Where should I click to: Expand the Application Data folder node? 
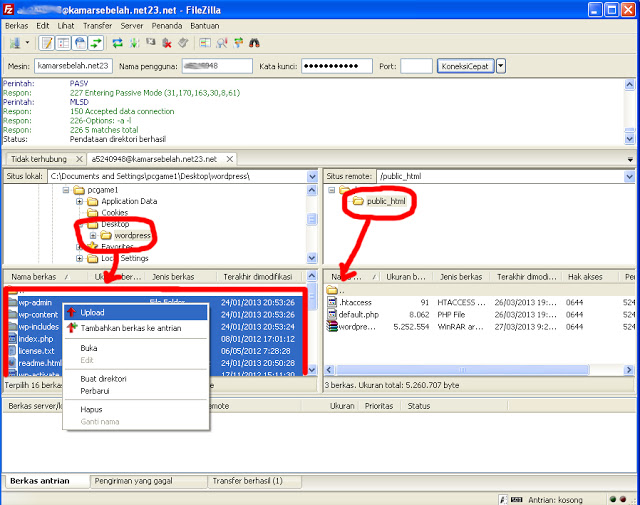coord(80,201)
